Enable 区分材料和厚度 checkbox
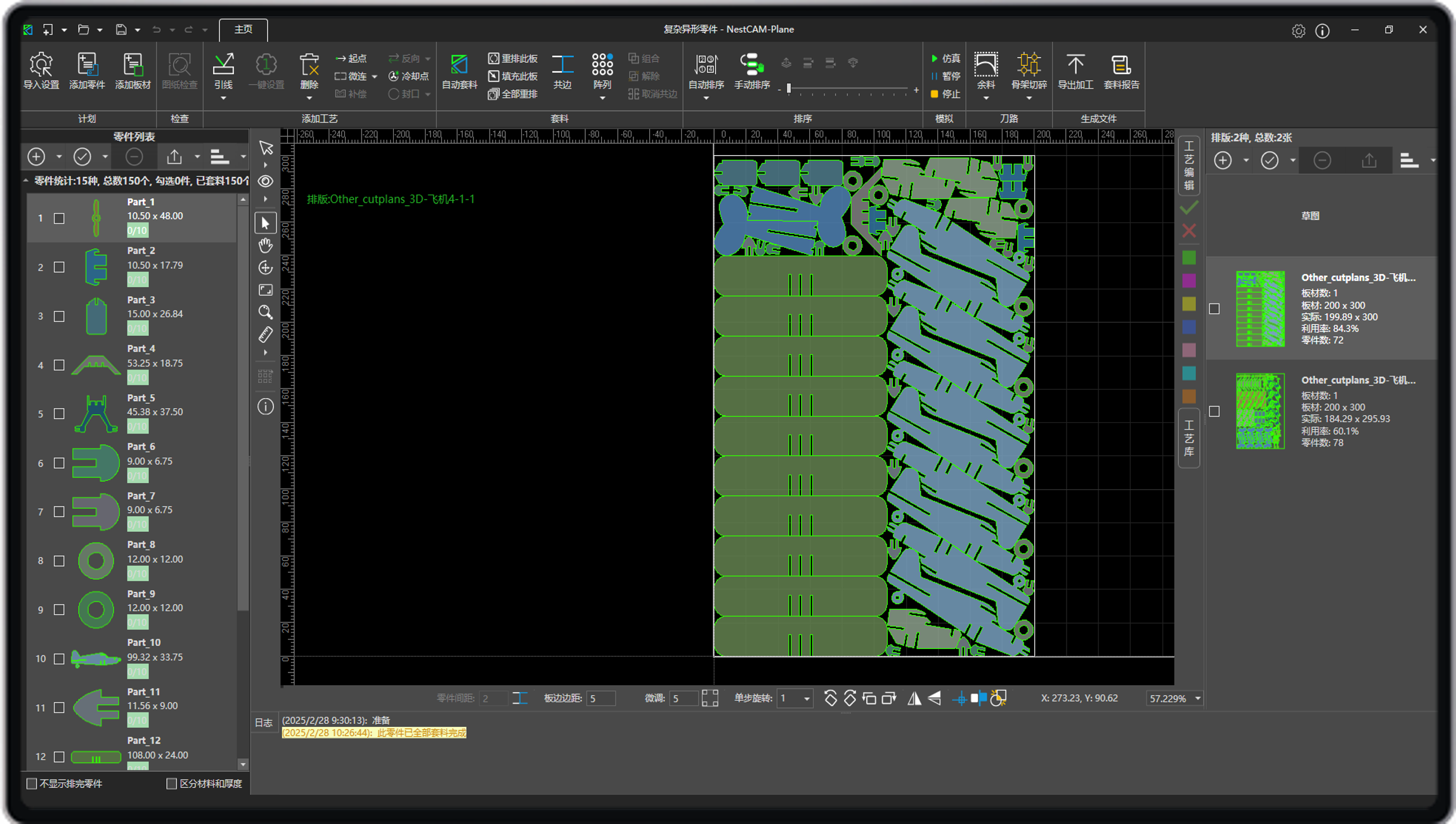 click(x=171, y=783)
